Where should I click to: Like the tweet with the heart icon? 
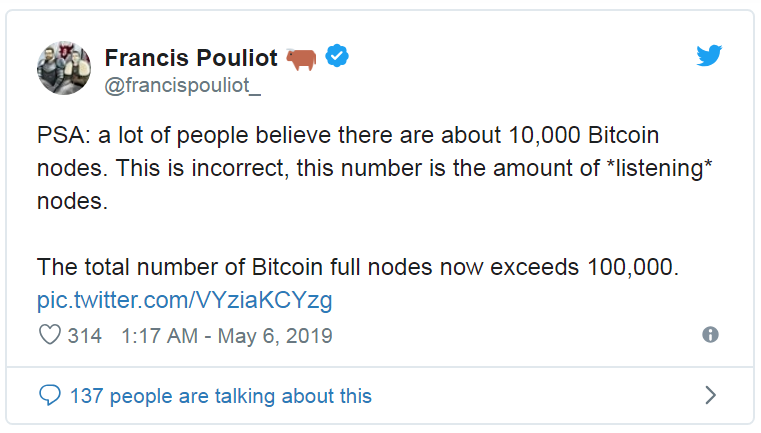click(x=50, y=336)
